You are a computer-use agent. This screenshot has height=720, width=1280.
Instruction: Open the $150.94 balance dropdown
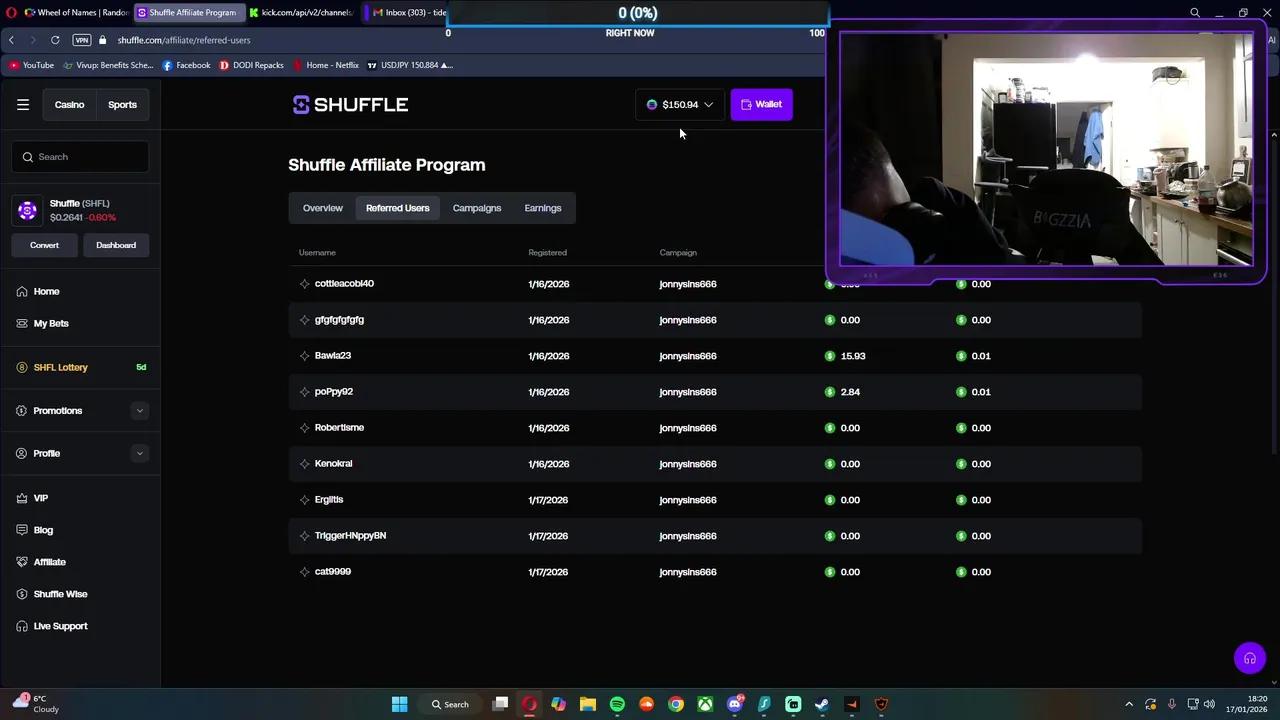[x=680, y=104]
